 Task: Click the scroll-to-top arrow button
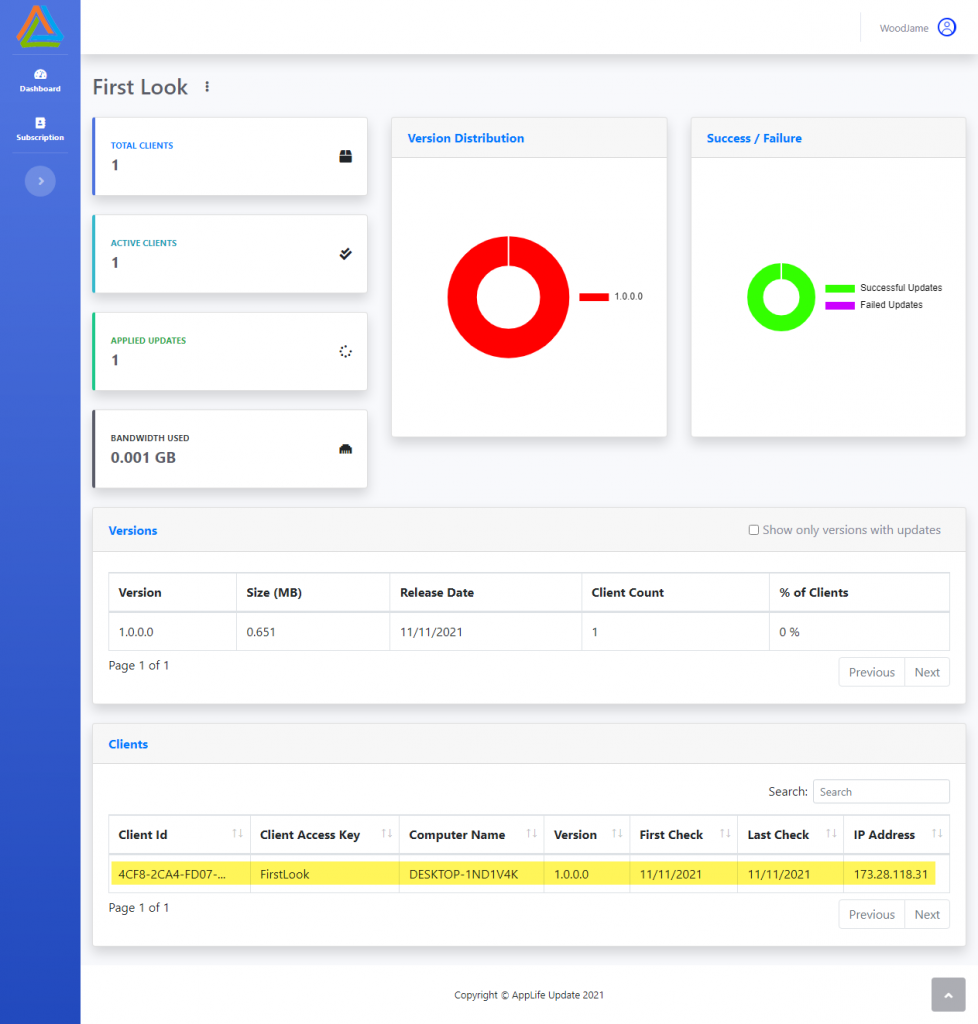[948, 995]
